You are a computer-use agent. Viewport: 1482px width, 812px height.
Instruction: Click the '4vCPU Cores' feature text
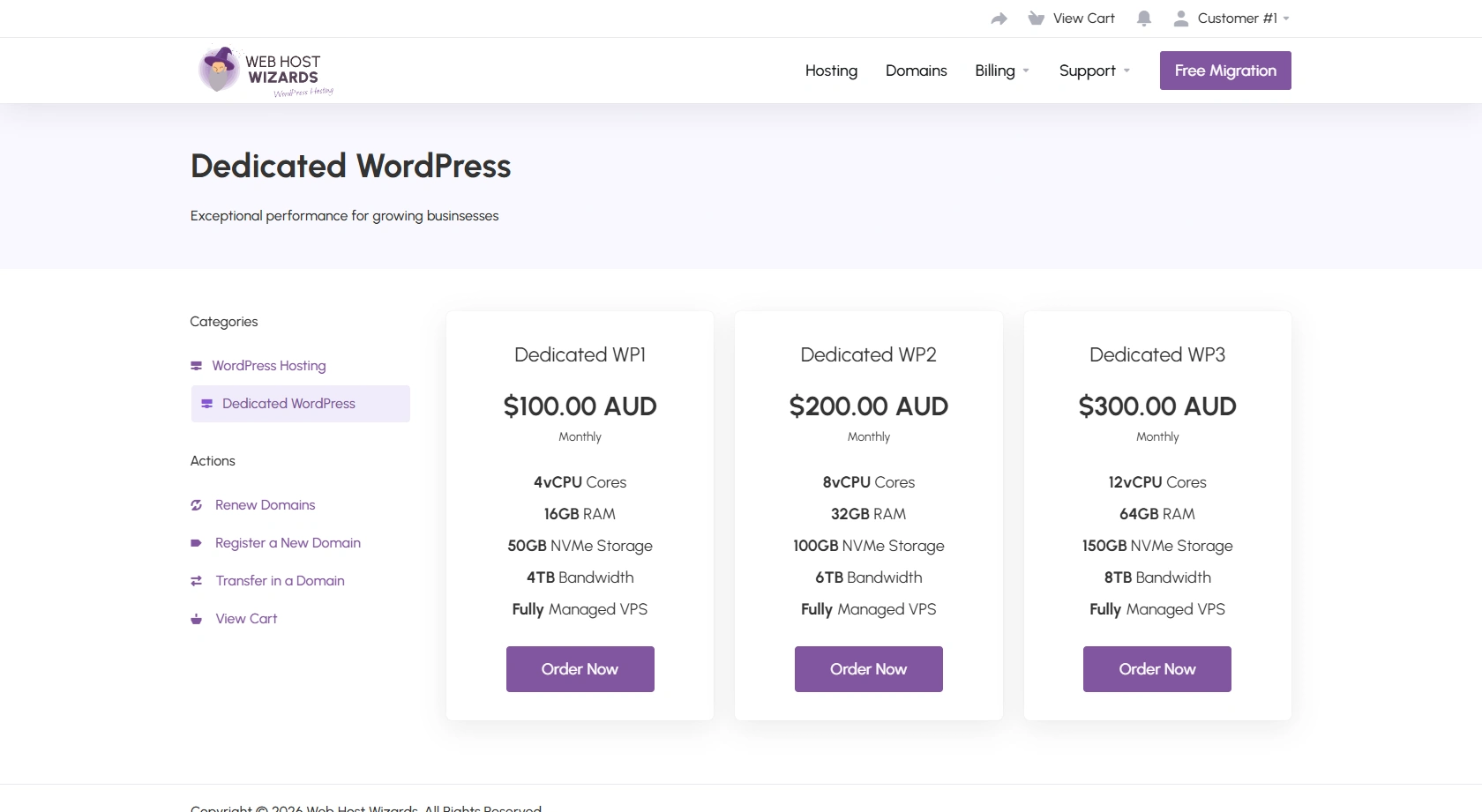[x=580, y=482]
